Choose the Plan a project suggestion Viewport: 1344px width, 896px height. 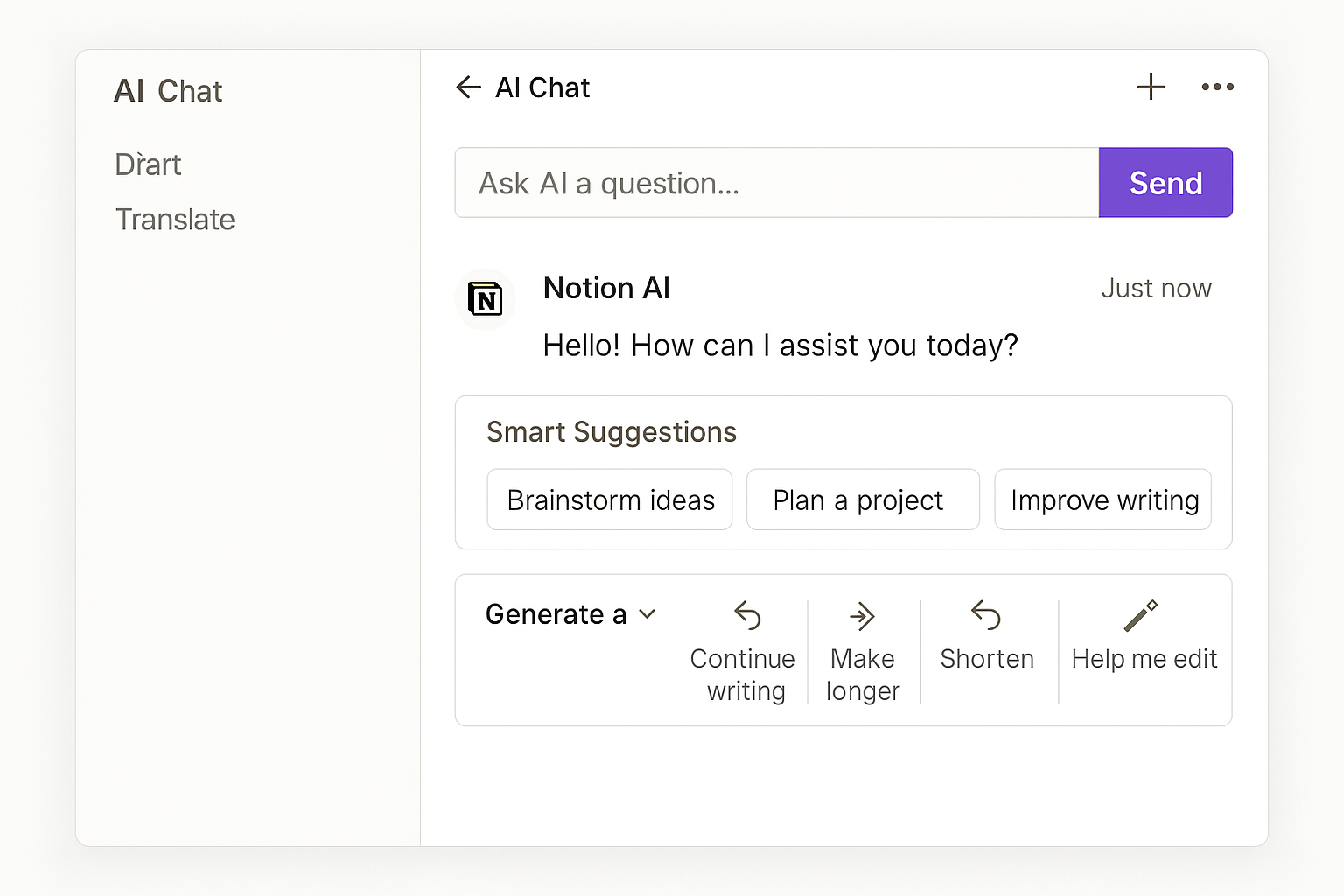pyautogui.click(x=863, y=500)
